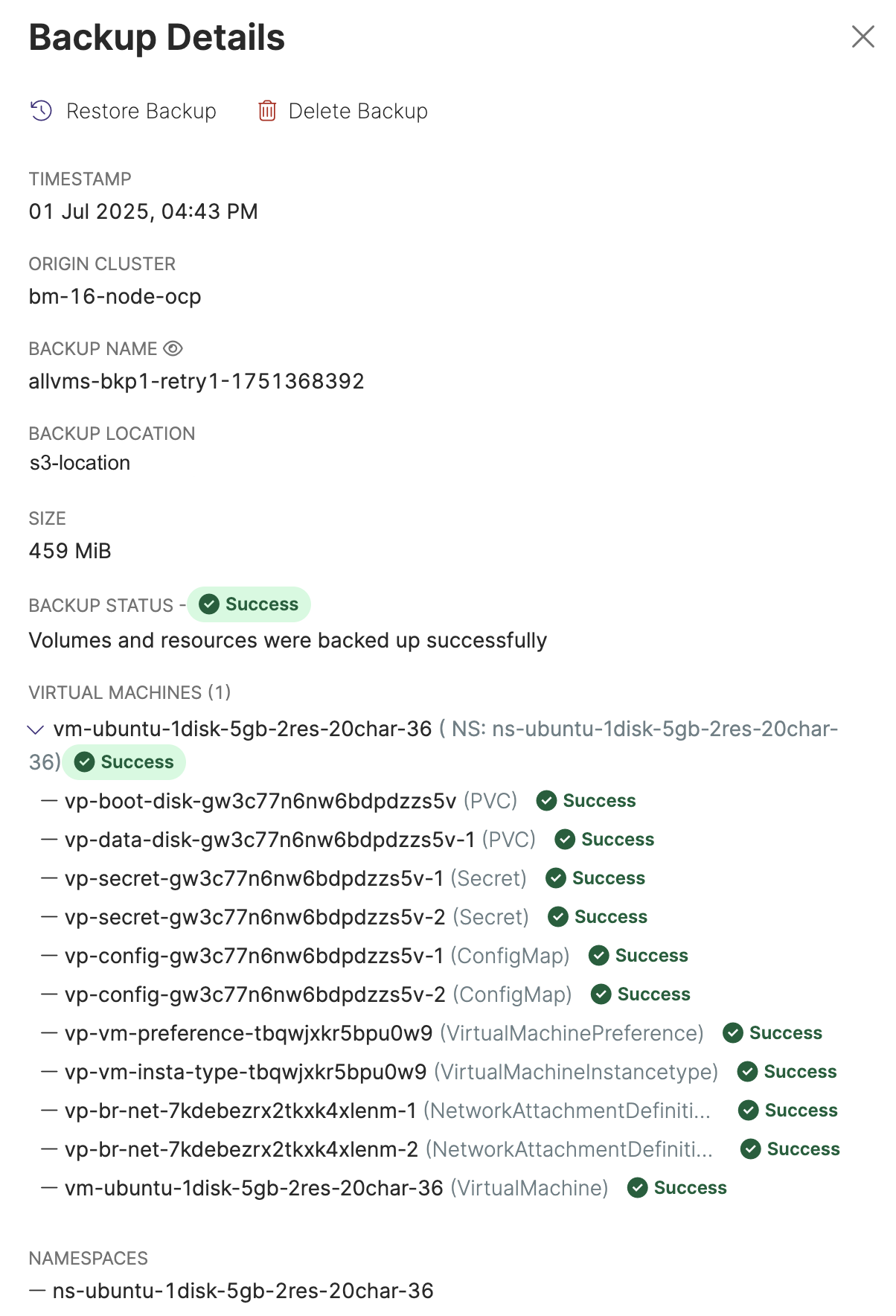This screenshot has width=896, height=1316.
Task: Click the success icon for vp-vm-preference resource
Action: point(733,1033)
